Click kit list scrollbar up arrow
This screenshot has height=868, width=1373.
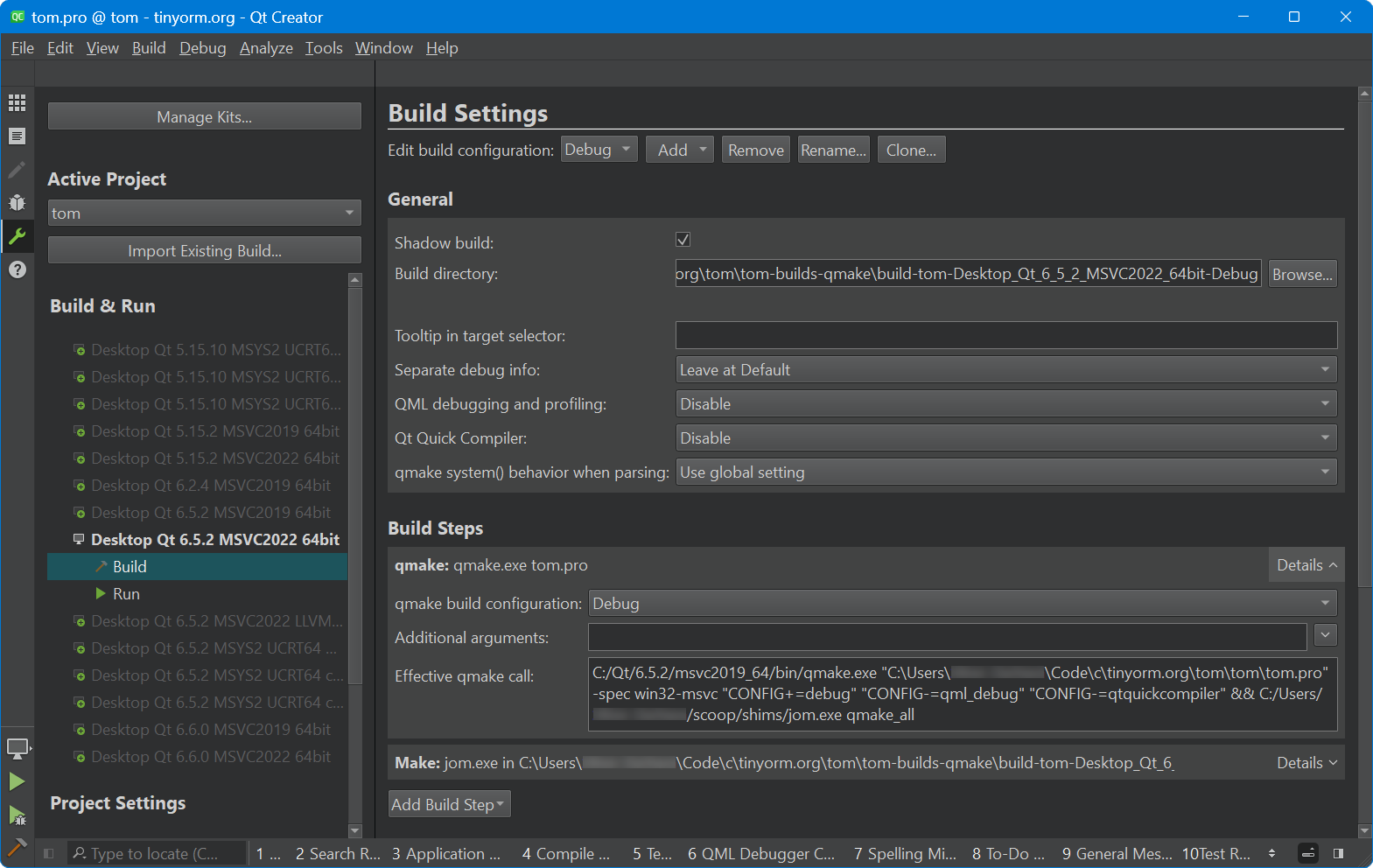coord(354,280)
